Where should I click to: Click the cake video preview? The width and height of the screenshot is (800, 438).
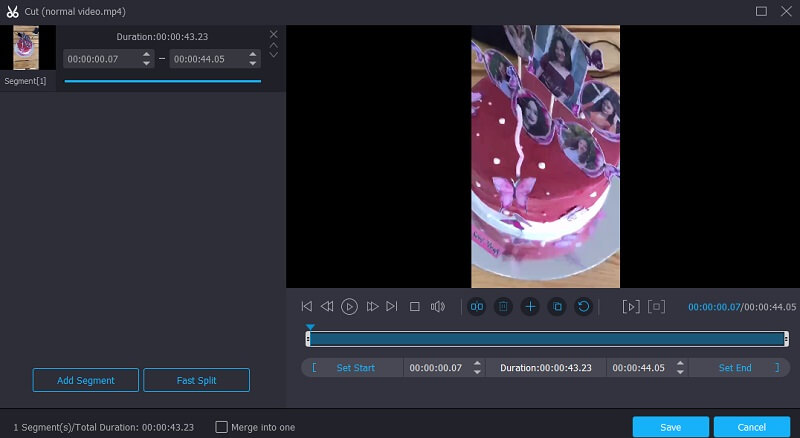coord(545,157)
